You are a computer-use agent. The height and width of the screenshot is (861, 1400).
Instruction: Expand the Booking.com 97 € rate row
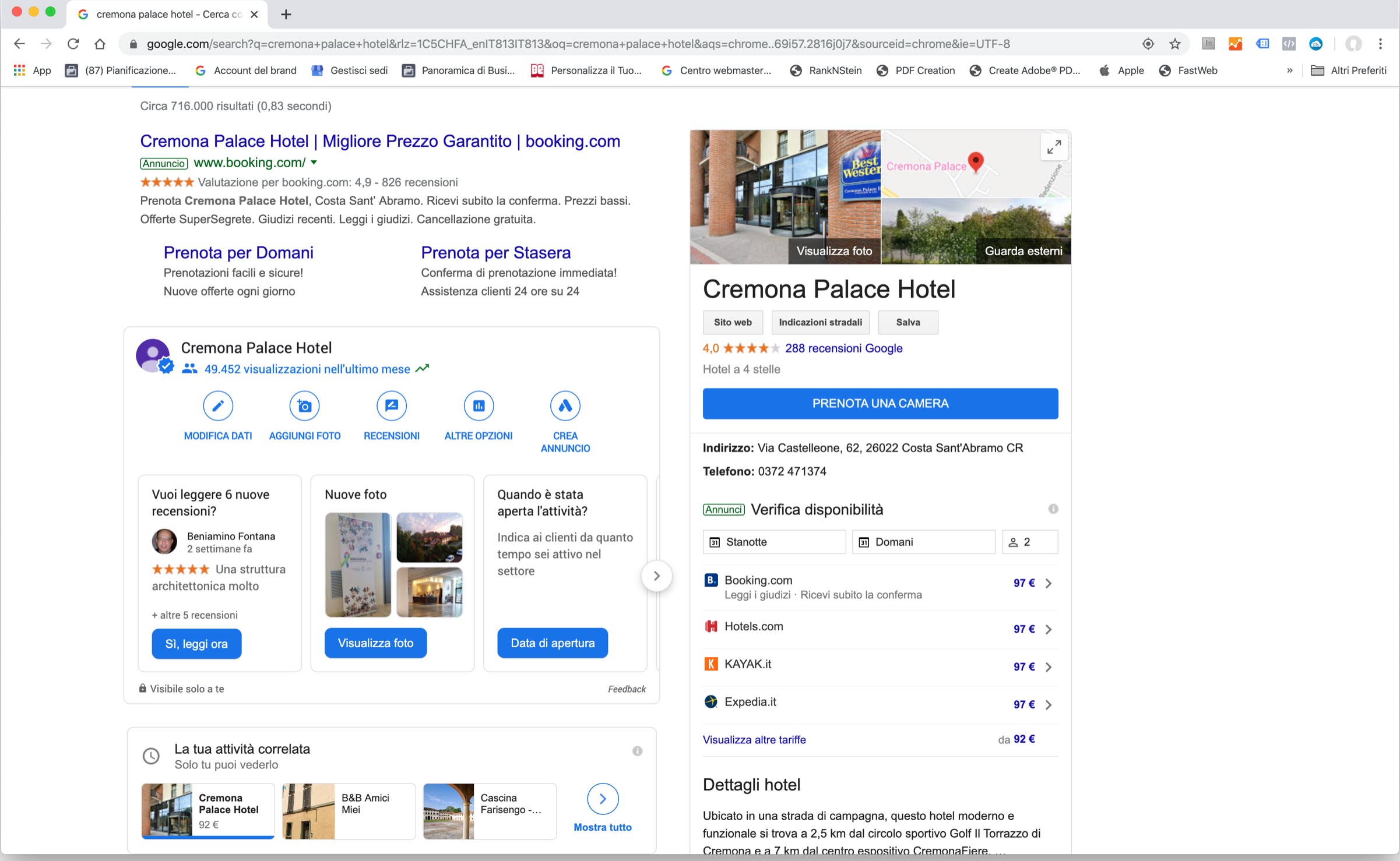[1048, 583]
